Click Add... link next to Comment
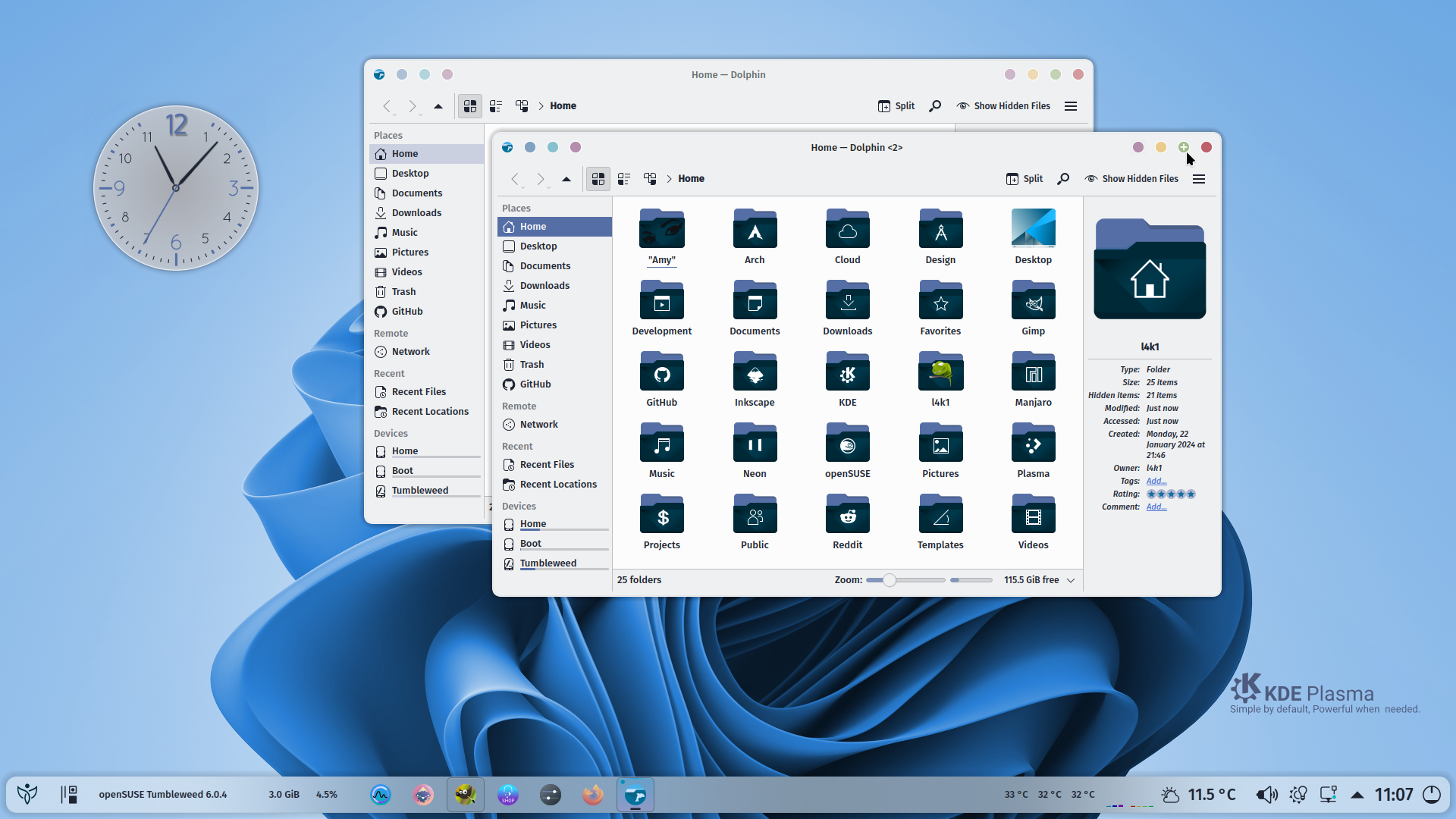 tap(1156, 507)
